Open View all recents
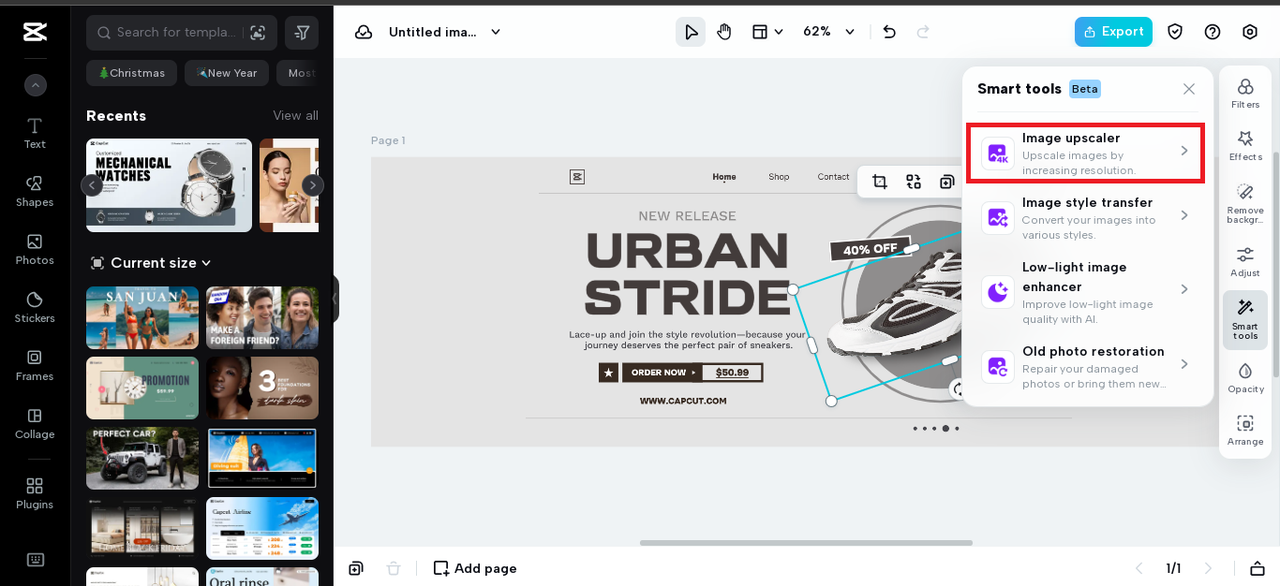 click(x=296, y=116)
